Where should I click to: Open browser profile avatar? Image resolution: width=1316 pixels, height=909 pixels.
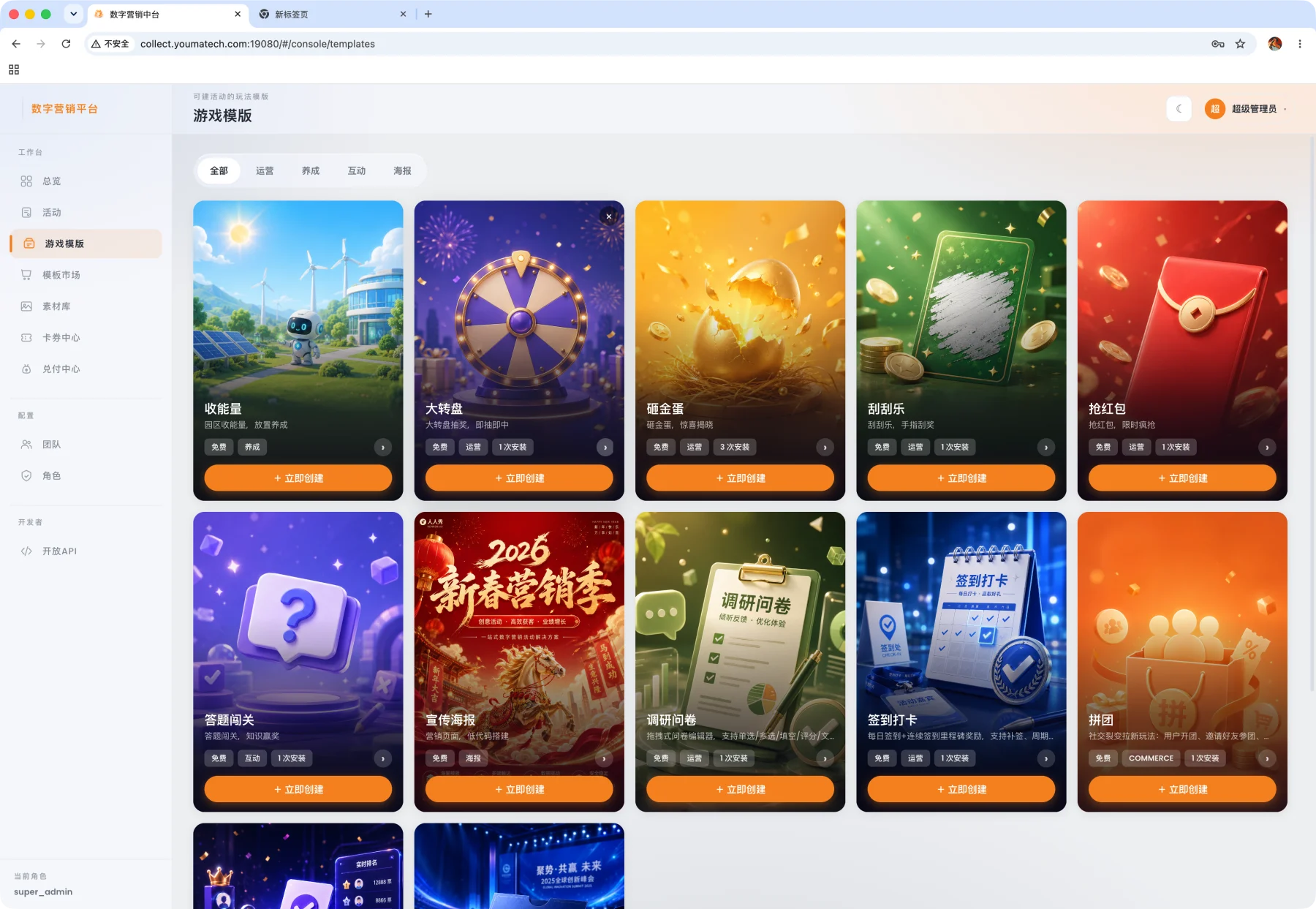1275,44
